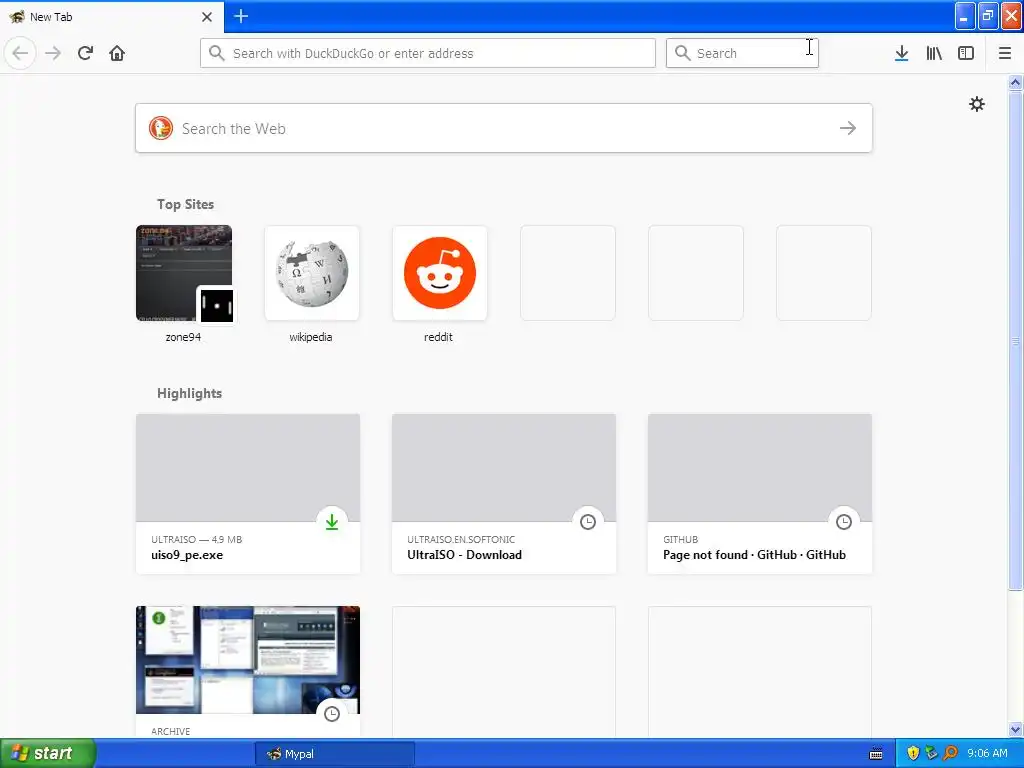Go forward with the forward arrow button
The width and height of the screenshot is (1024, 768).
tap(53, 53)
